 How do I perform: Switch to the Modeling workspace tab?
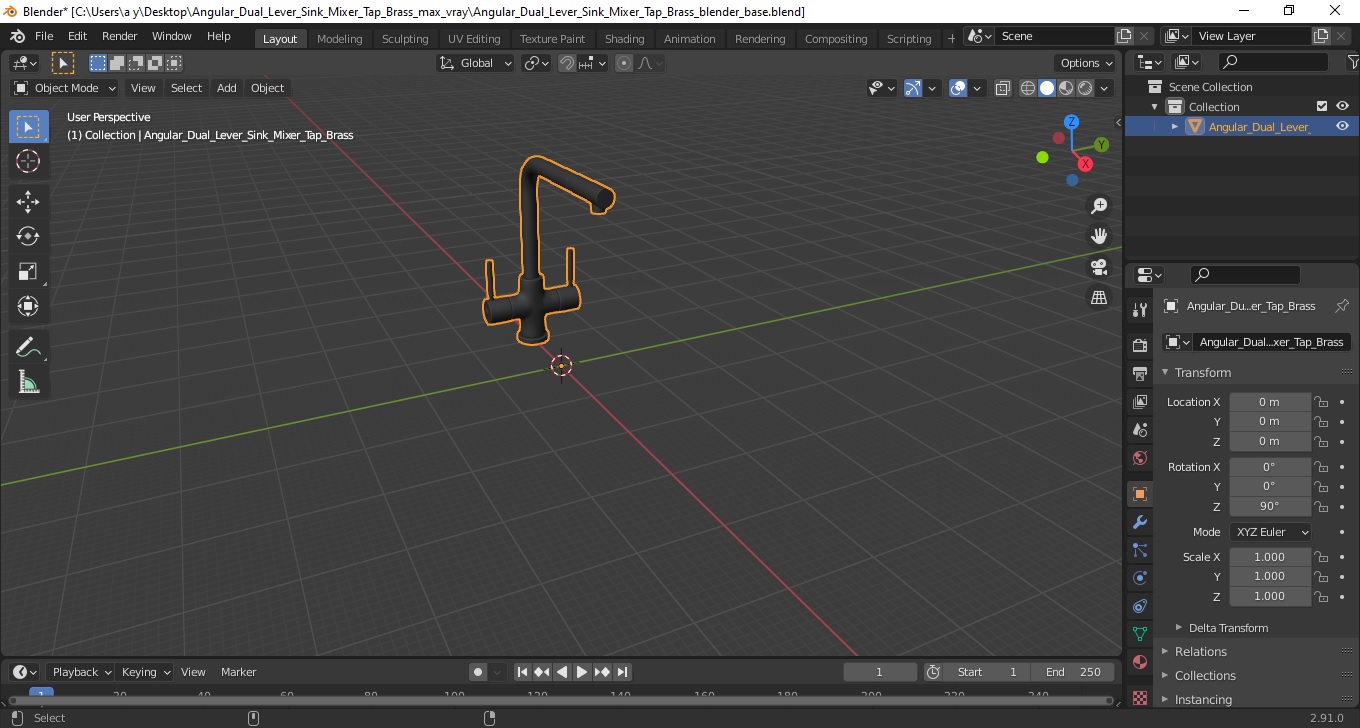point(339,38)
